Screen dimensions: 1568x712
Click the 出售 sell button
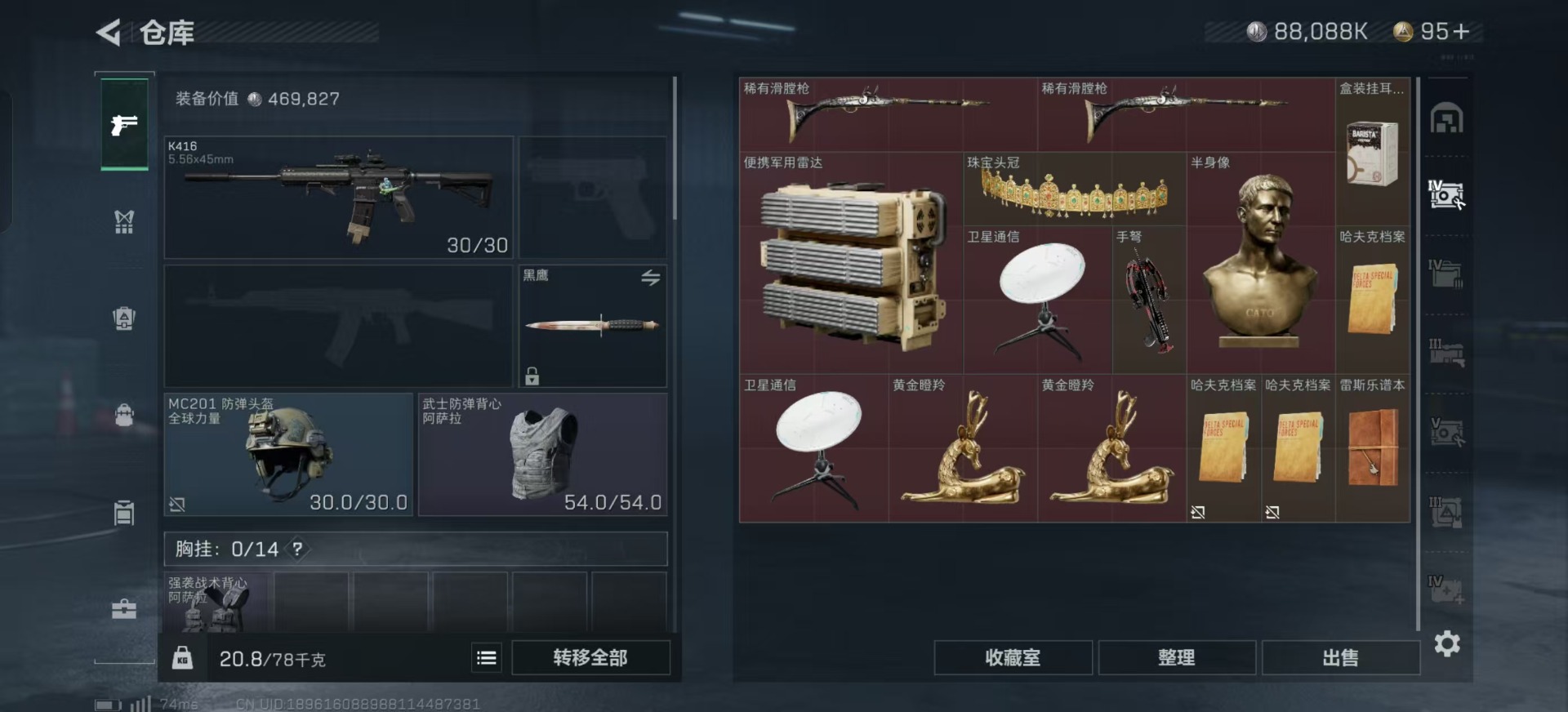[1340, 657]
